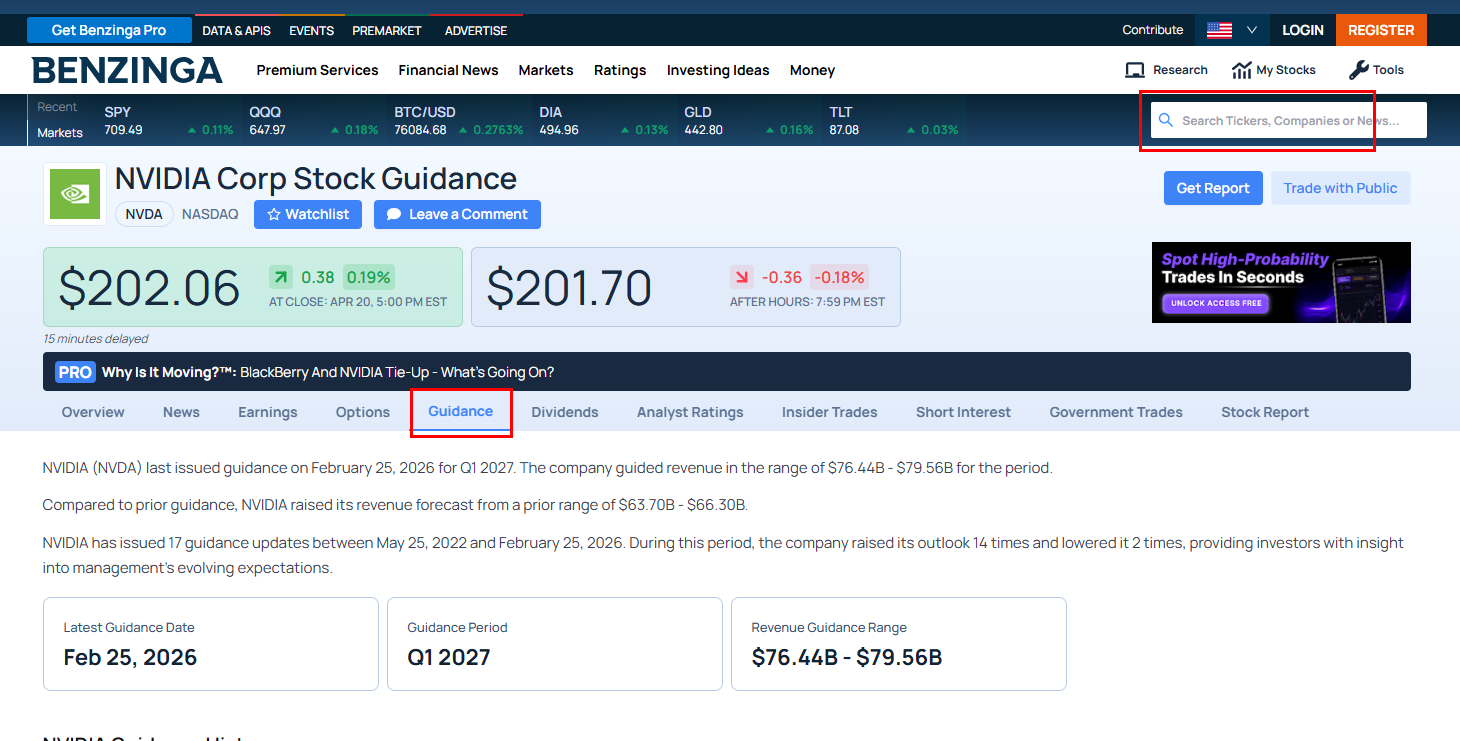Select the Markets ticker tab

coord(60,132)
